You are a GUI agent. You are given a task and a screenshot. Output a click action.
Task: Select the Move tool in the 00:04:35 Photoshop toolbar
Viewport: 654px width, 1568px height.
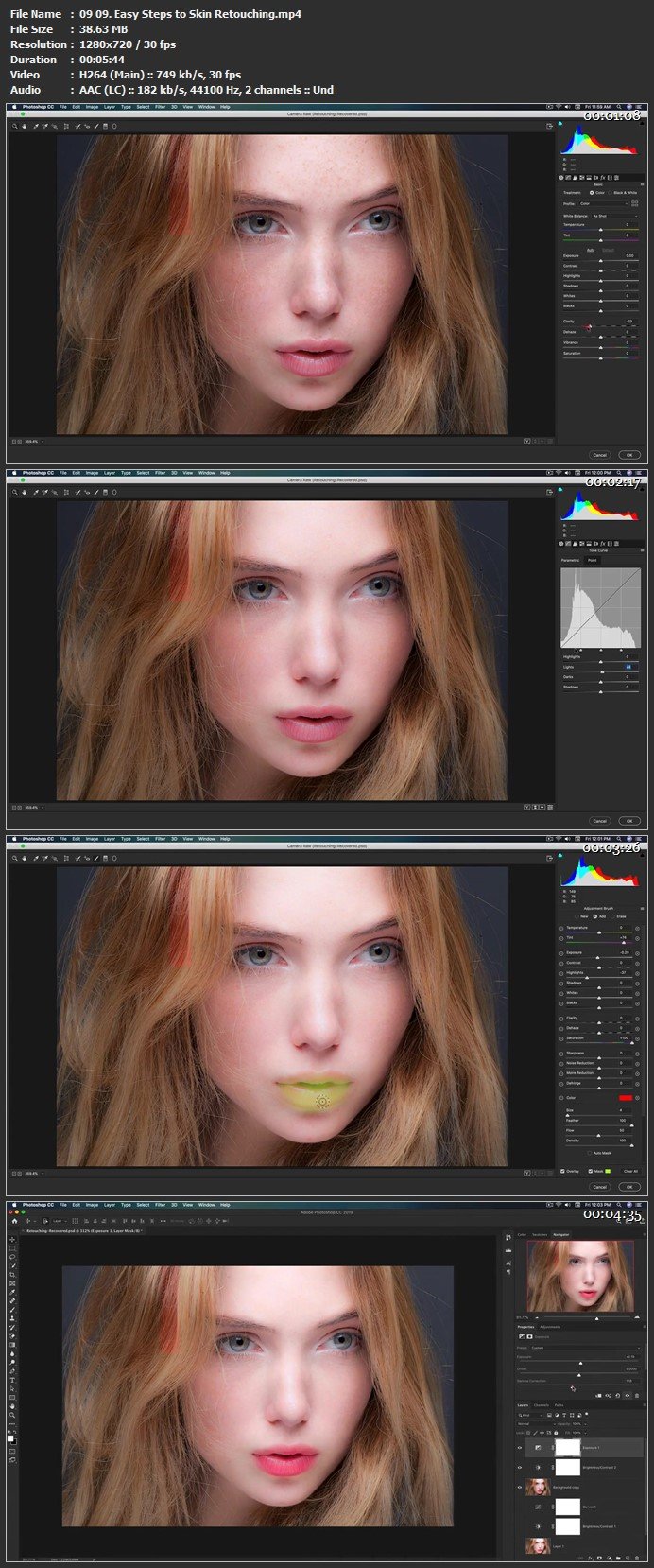[x=12, y=1239]
